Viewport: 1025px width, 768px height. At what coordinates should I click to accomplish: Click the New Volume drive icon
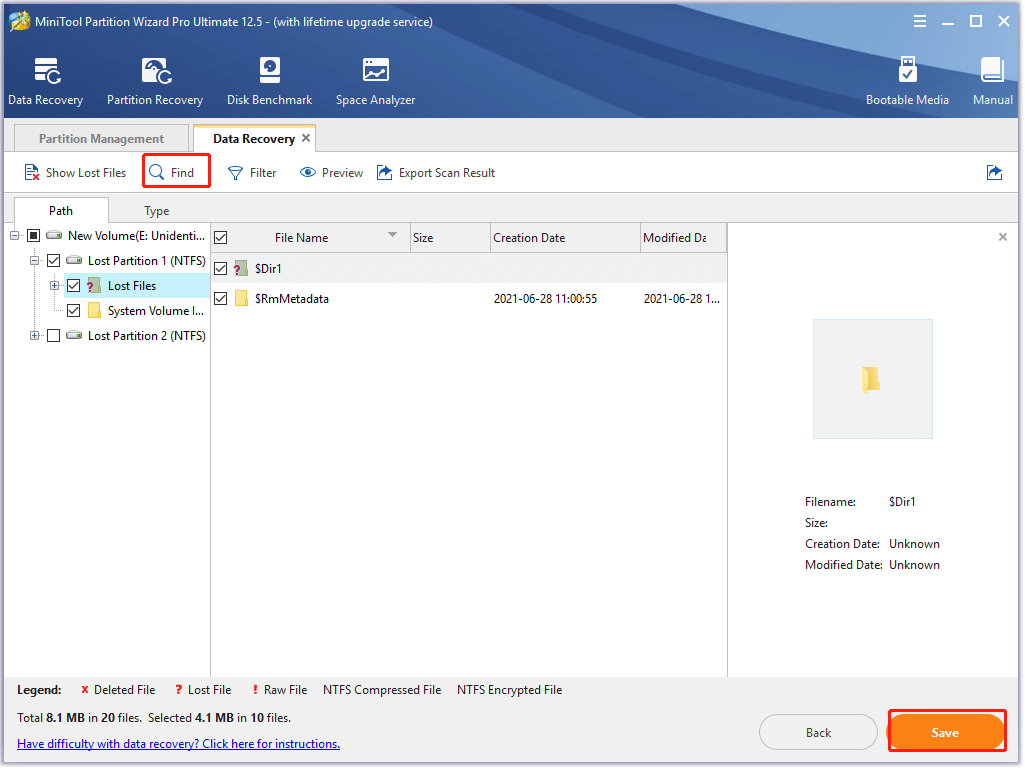tap(54, 235)
